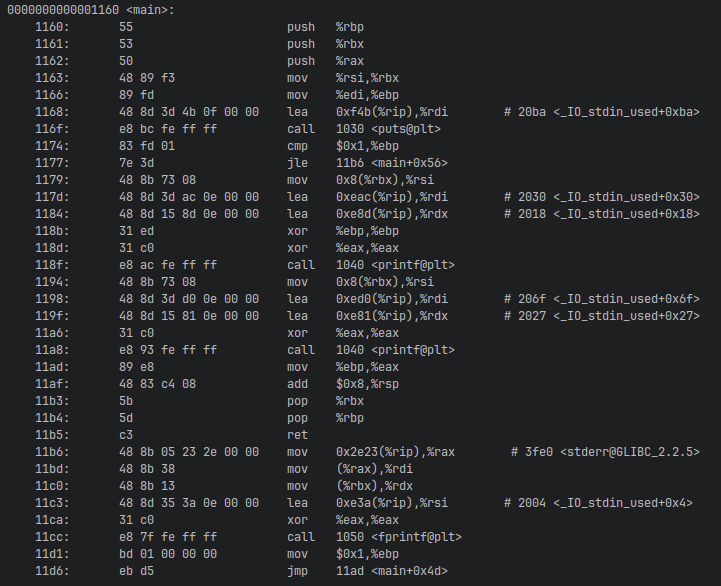Click the 206f _IO_stdin_used+0x6f comment

coord(601,299)
